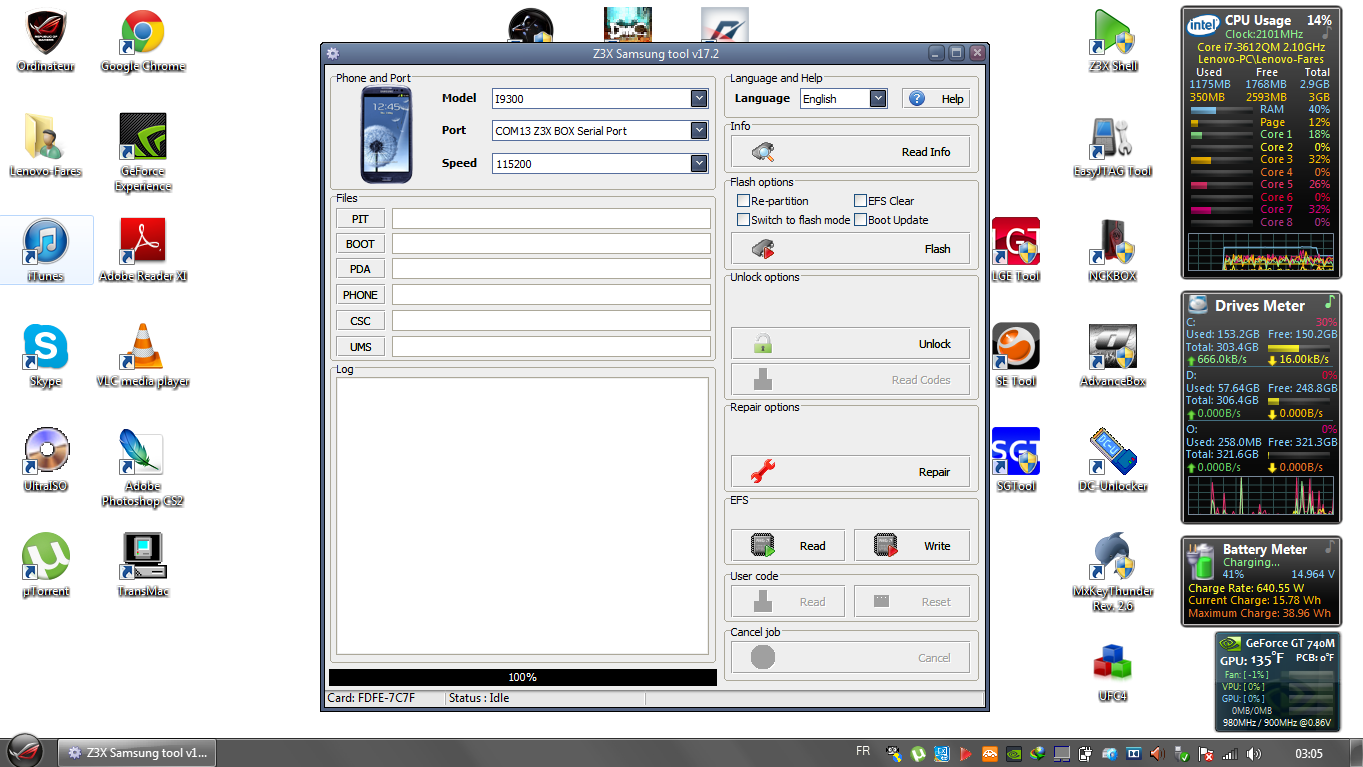The image size is (1363, 767).
Task: Click the EFS Write button
Action: (x=912, y=546)
